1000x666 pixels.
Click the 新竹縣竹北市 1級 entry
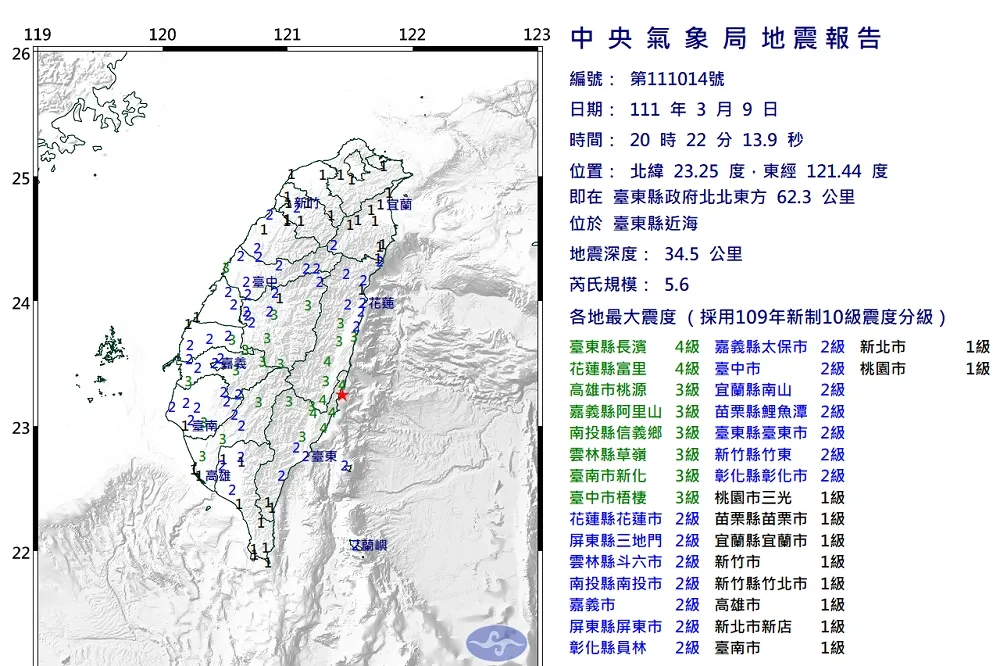[x=780, y=584]
